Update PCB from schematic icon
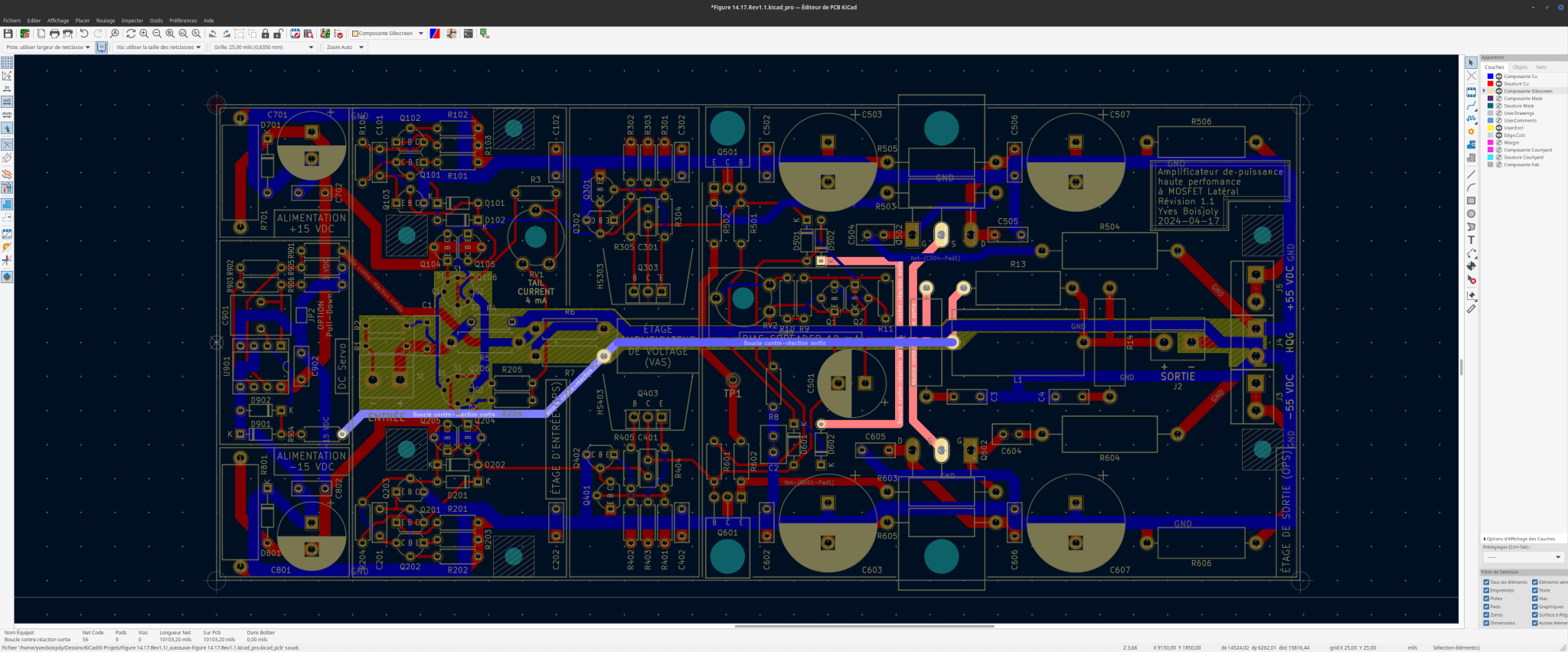The width and height of the screenshot is (1568, 652). click(325, 34)
